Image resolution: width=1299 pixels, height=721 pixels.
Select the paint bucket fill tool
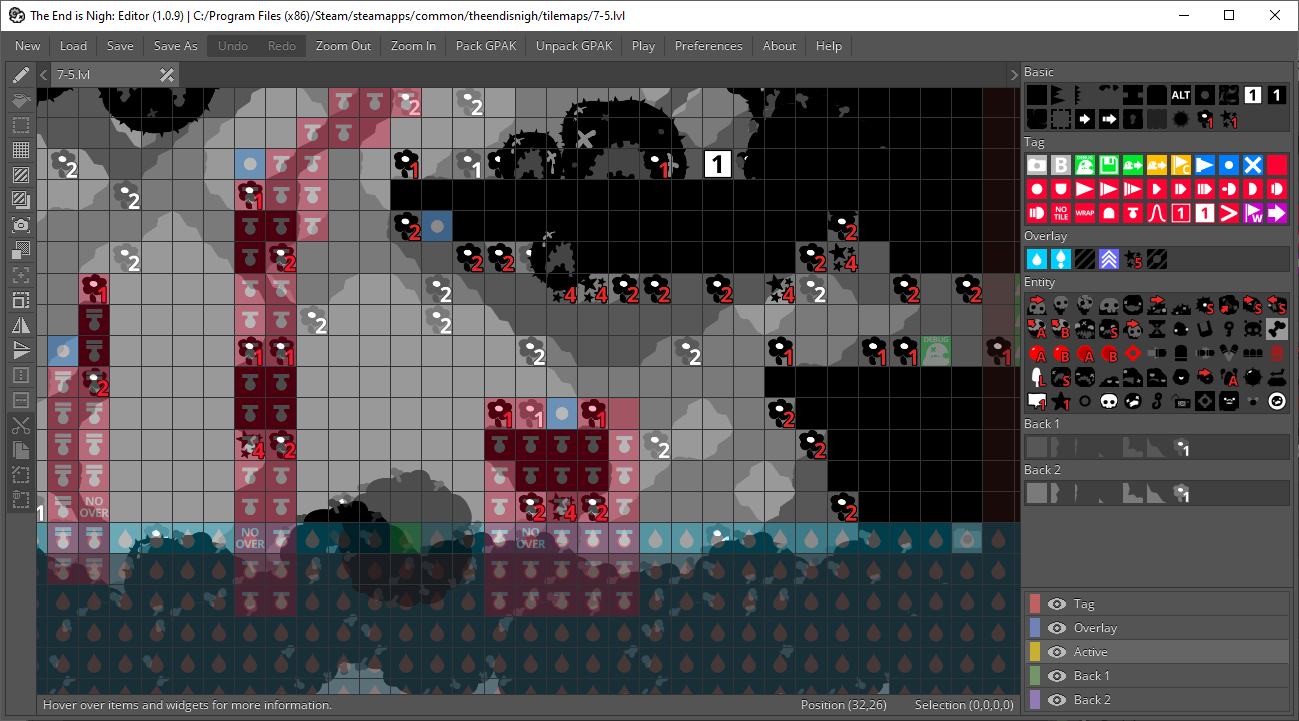point(20,100)
